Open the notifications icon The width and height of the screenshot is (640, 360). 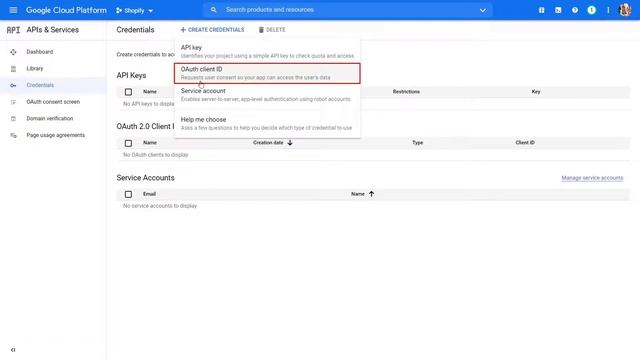(591, 10)
